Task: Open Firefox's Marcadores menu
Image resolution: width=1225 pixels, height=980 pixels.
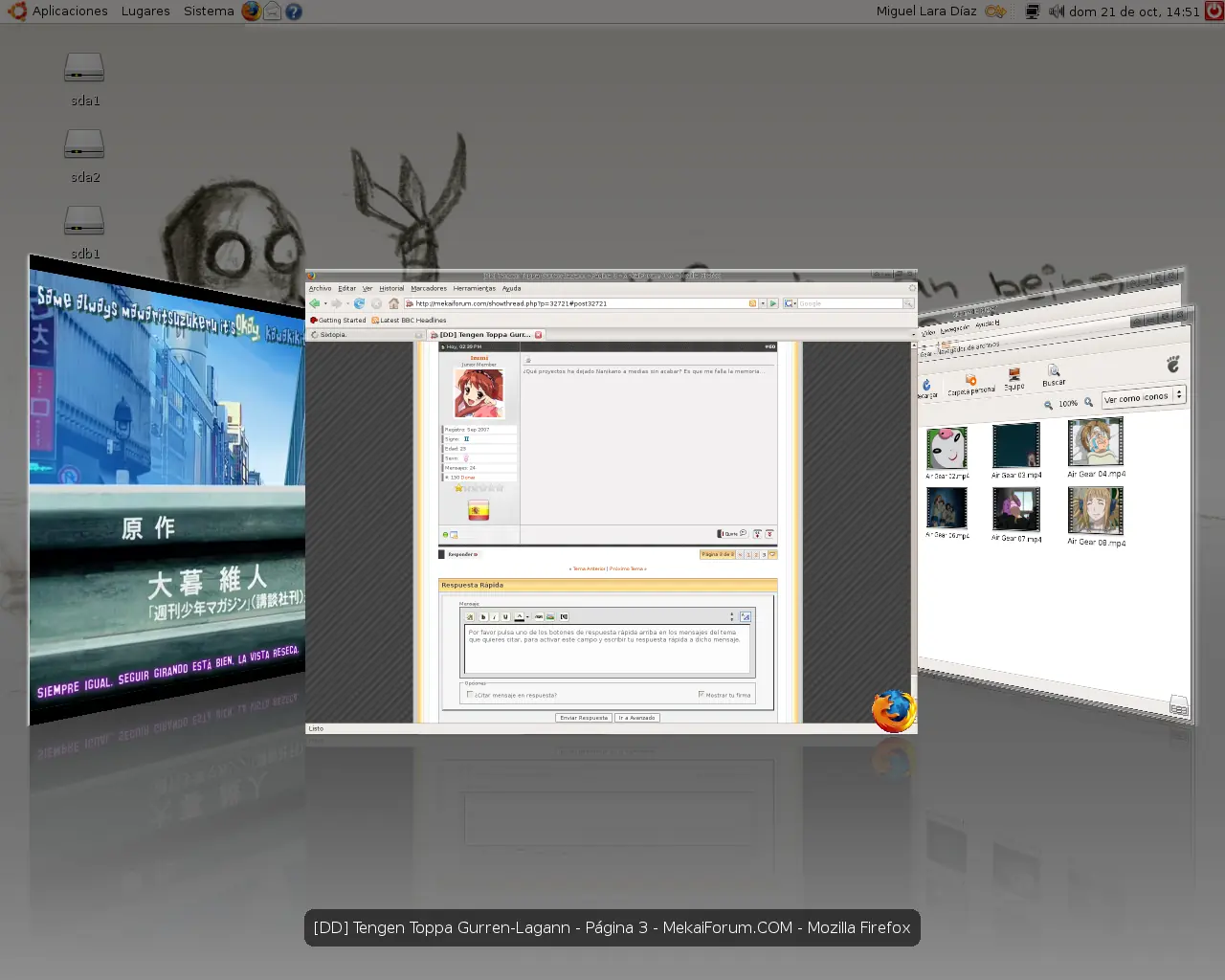Action: [x=429, y=288]
